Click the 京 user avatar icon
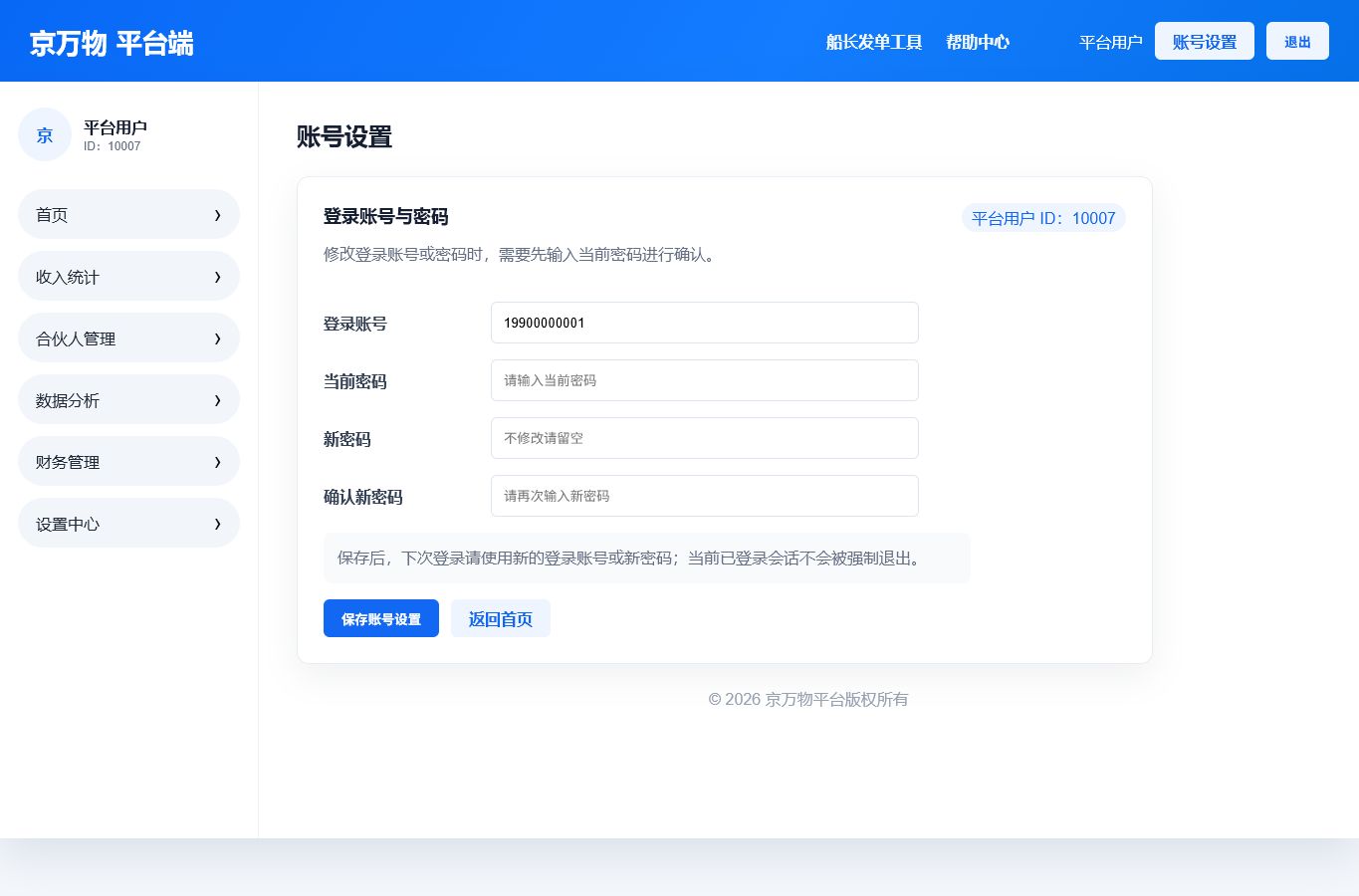Screen dimensions: 1359x896 (45, 134)
